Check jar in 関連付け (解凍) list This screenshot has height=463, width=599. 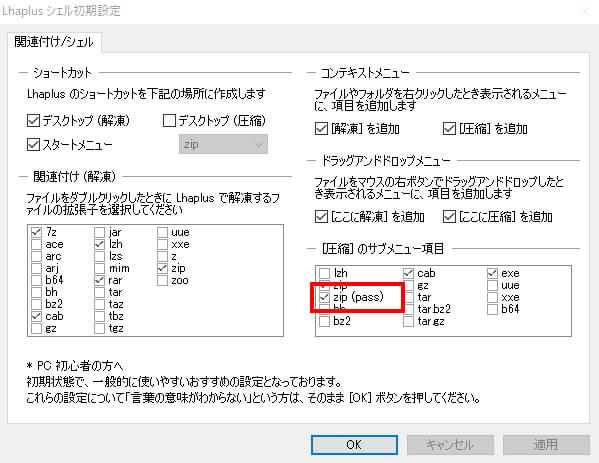pos(99,232)
